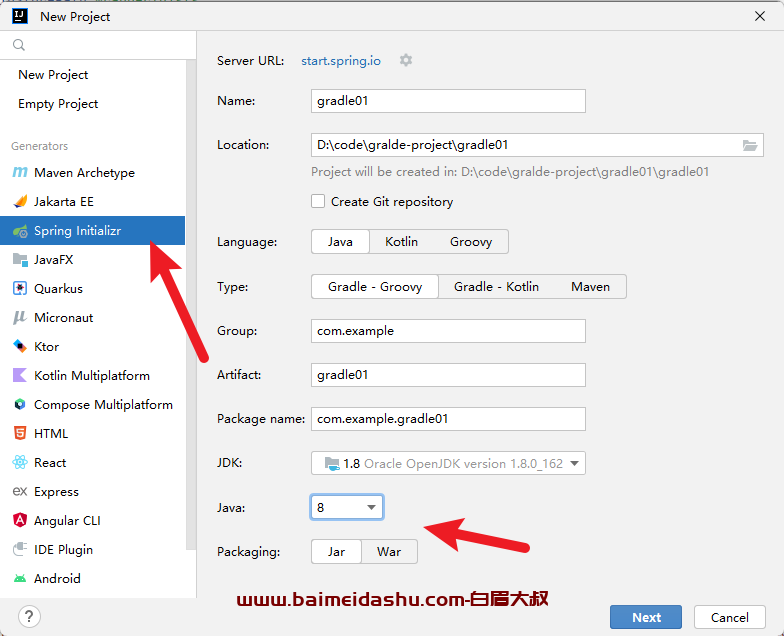Click the IDE Plugin plug icon
Viewport: 784px width, 636px height.
(x=20, y=549)
